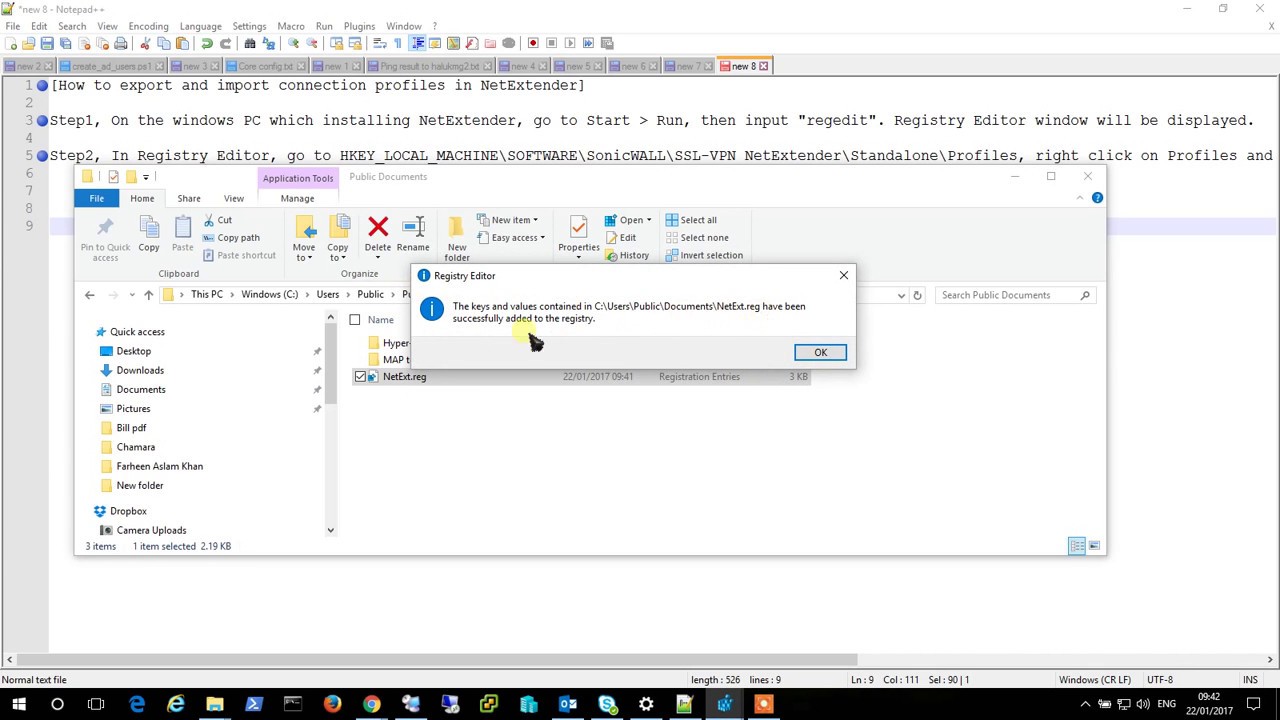Open address bar history dropdown chevron
This screenshot has height=720, width=1280.
point(901,295)
